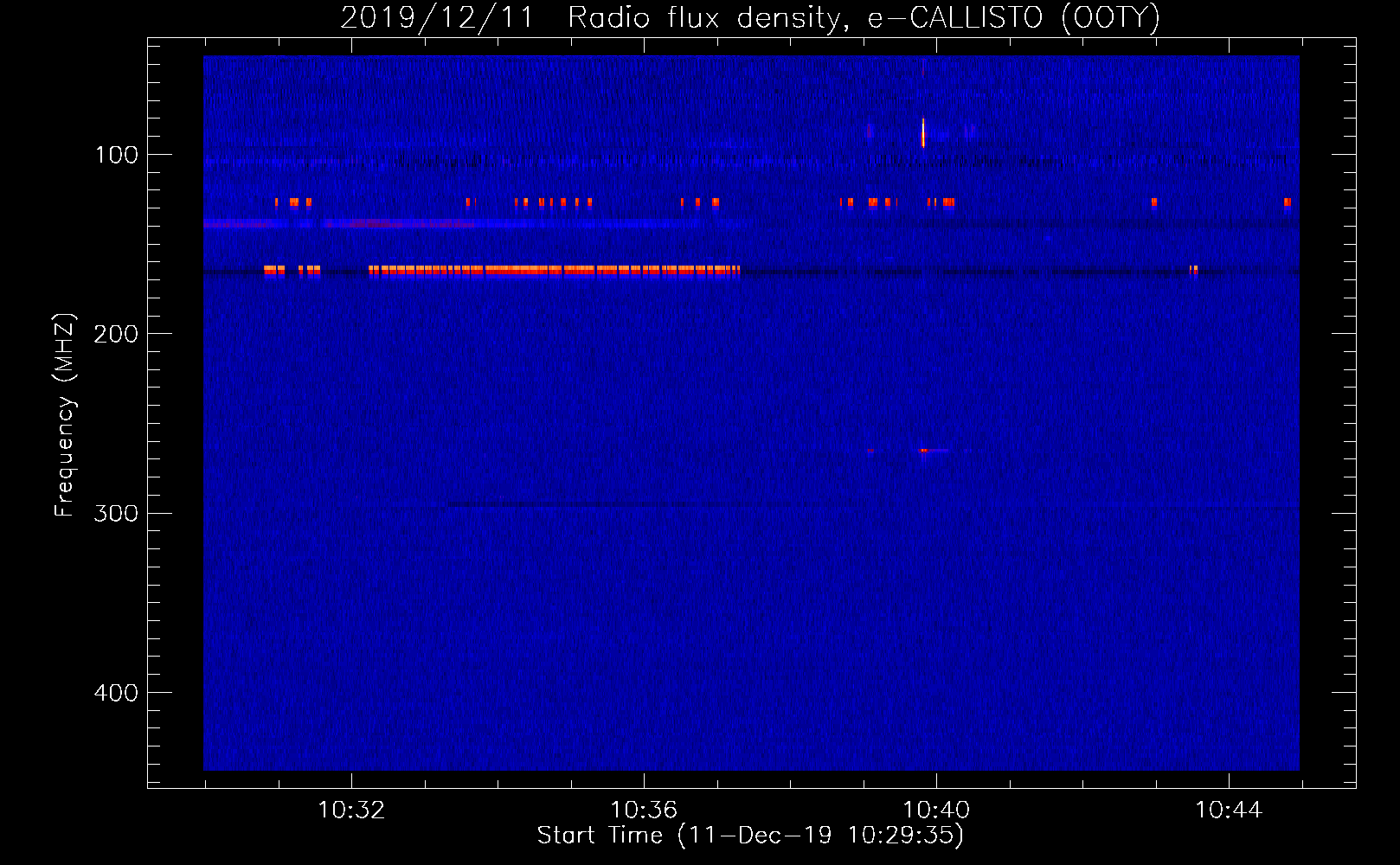Click the plot title "Radio flux density, e-CALLISTO (OOTY)"
Viewport: 1400px width, 865px height.
(x=864, y=17)
